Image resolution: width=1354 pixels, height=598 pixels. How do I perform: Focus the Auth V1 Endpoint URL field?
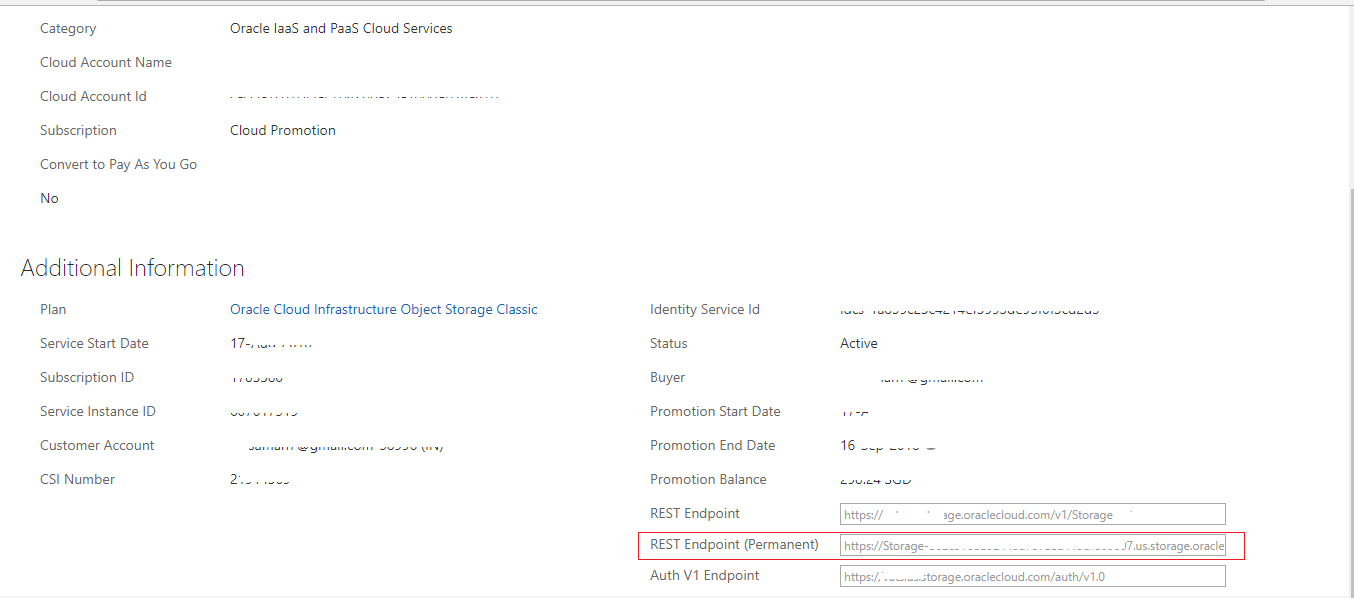tap(1032, 576)
